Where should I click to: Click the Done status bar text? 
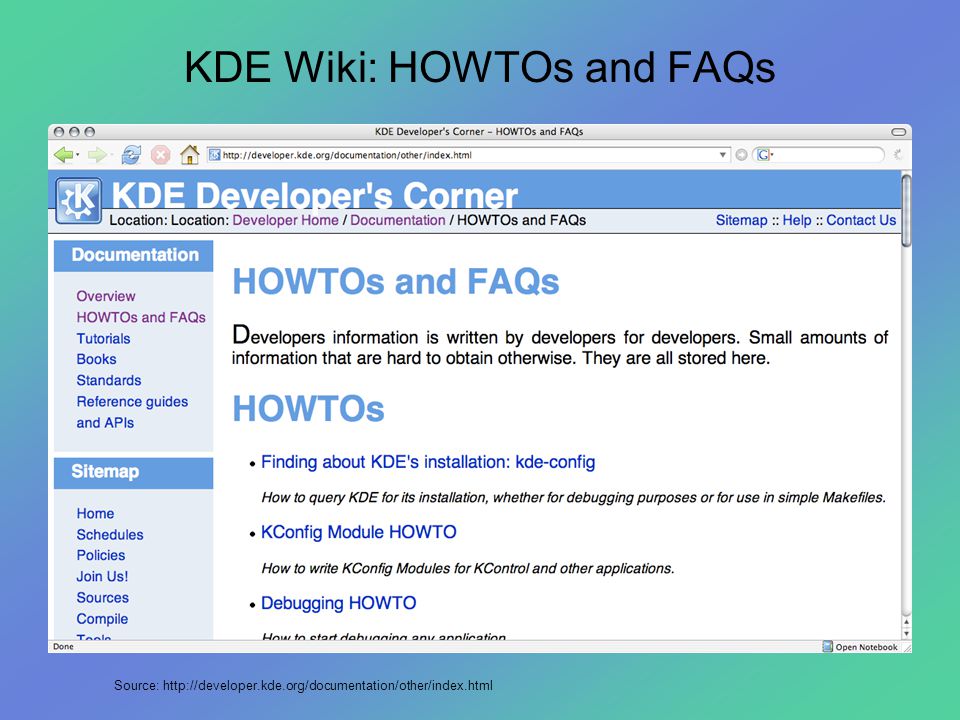point(63,647)
